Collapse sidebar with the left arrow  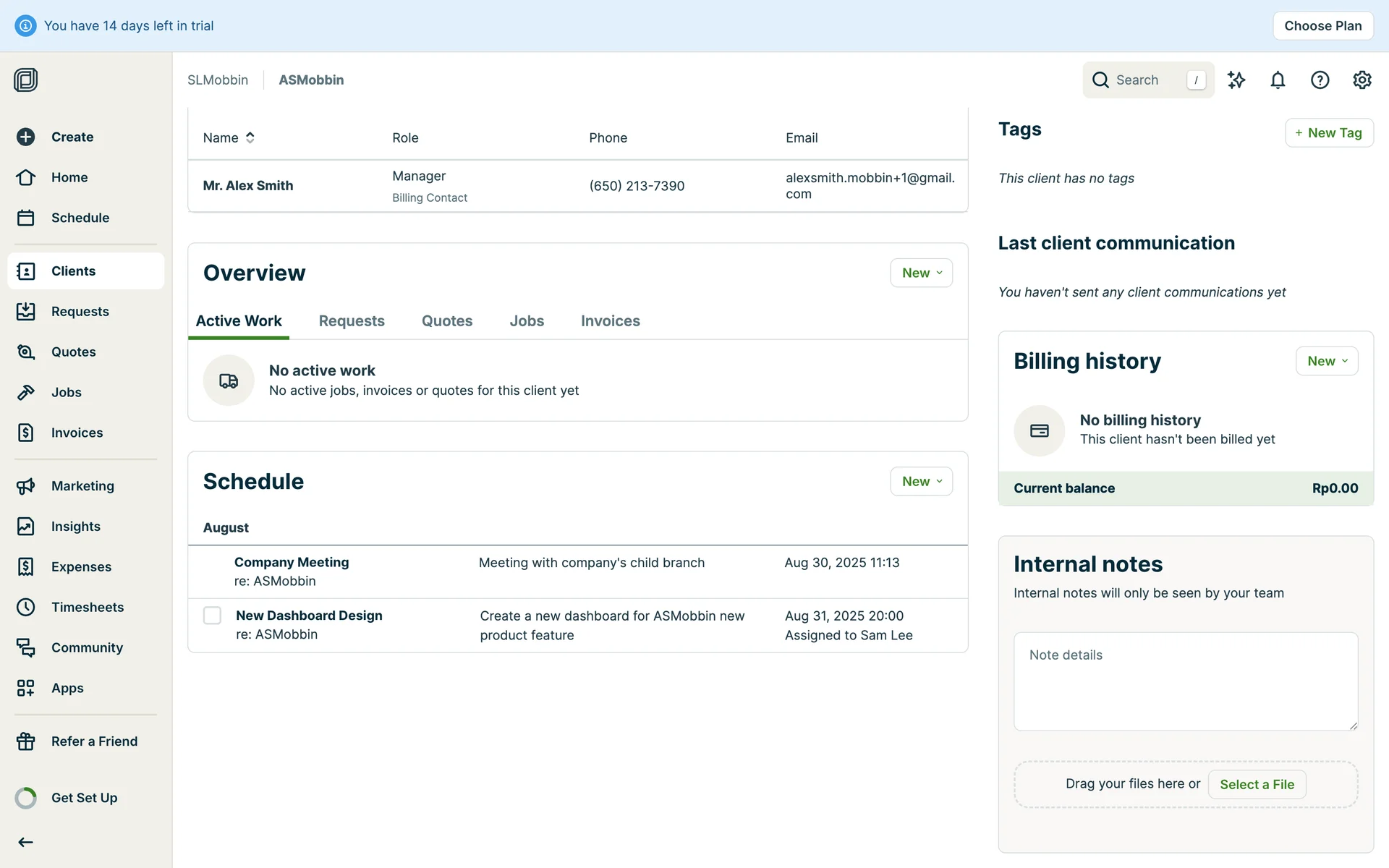point(26,842)
